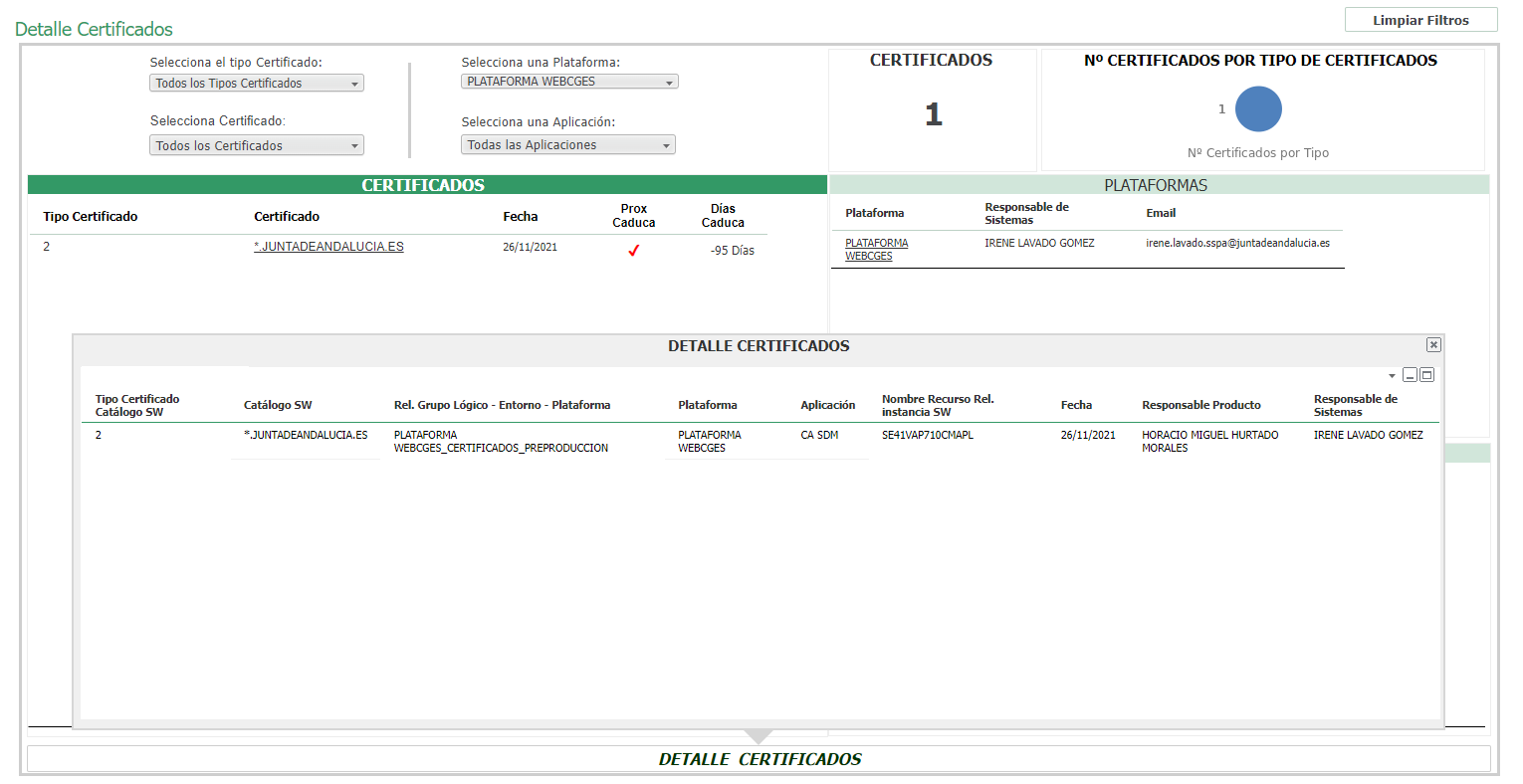Screen dimensions: 1523x784
Task: Click the green CERTIFICADOS section header
Action: point(427,185)
